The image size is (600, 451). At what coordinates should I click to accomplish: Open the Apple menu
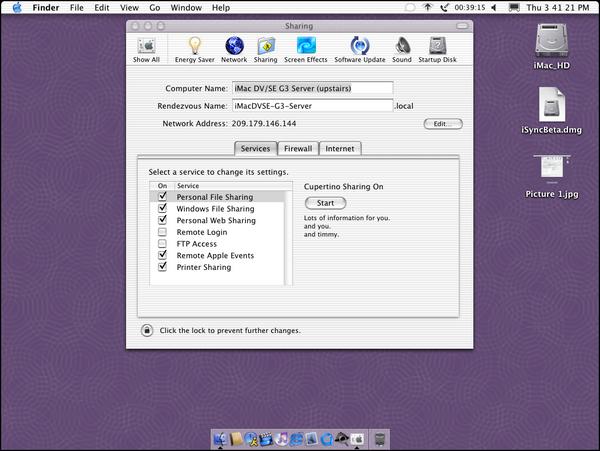[17, 7]
